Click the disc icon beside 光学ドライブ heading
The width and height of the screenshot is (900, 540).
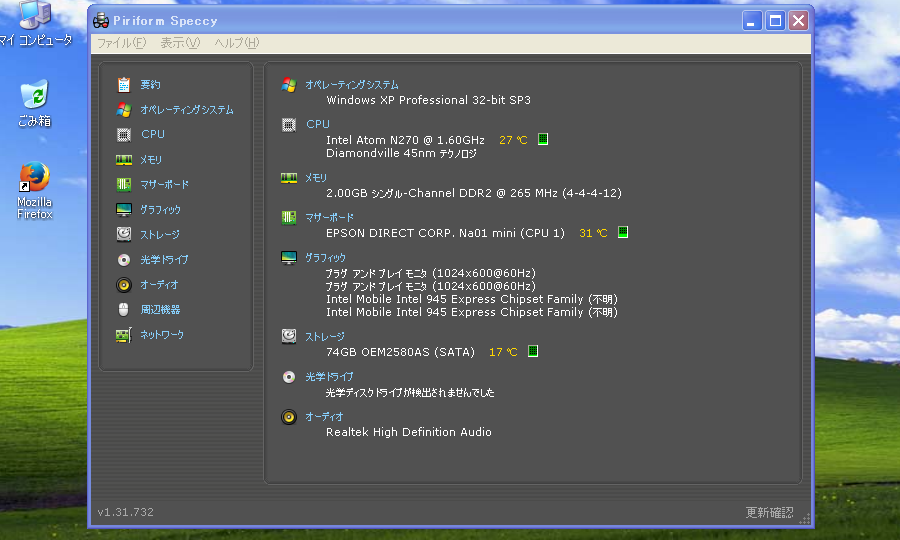[x=289, y=376]
